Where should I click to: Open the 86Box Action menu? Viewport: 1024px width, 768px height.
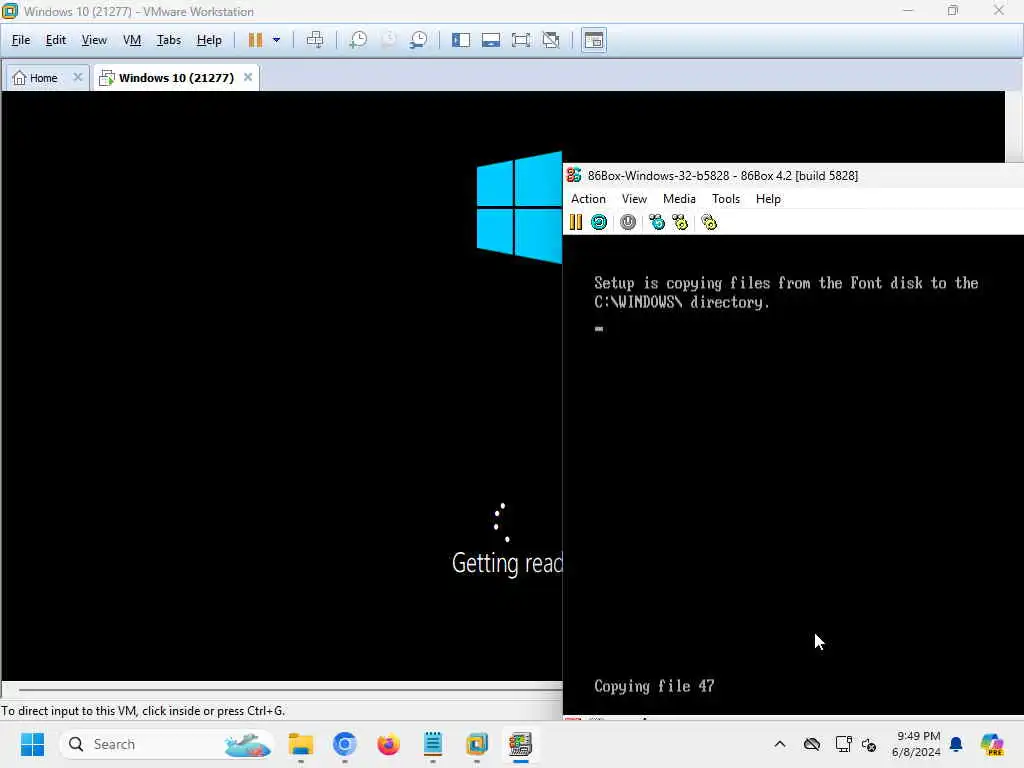(x=588, y=199)
